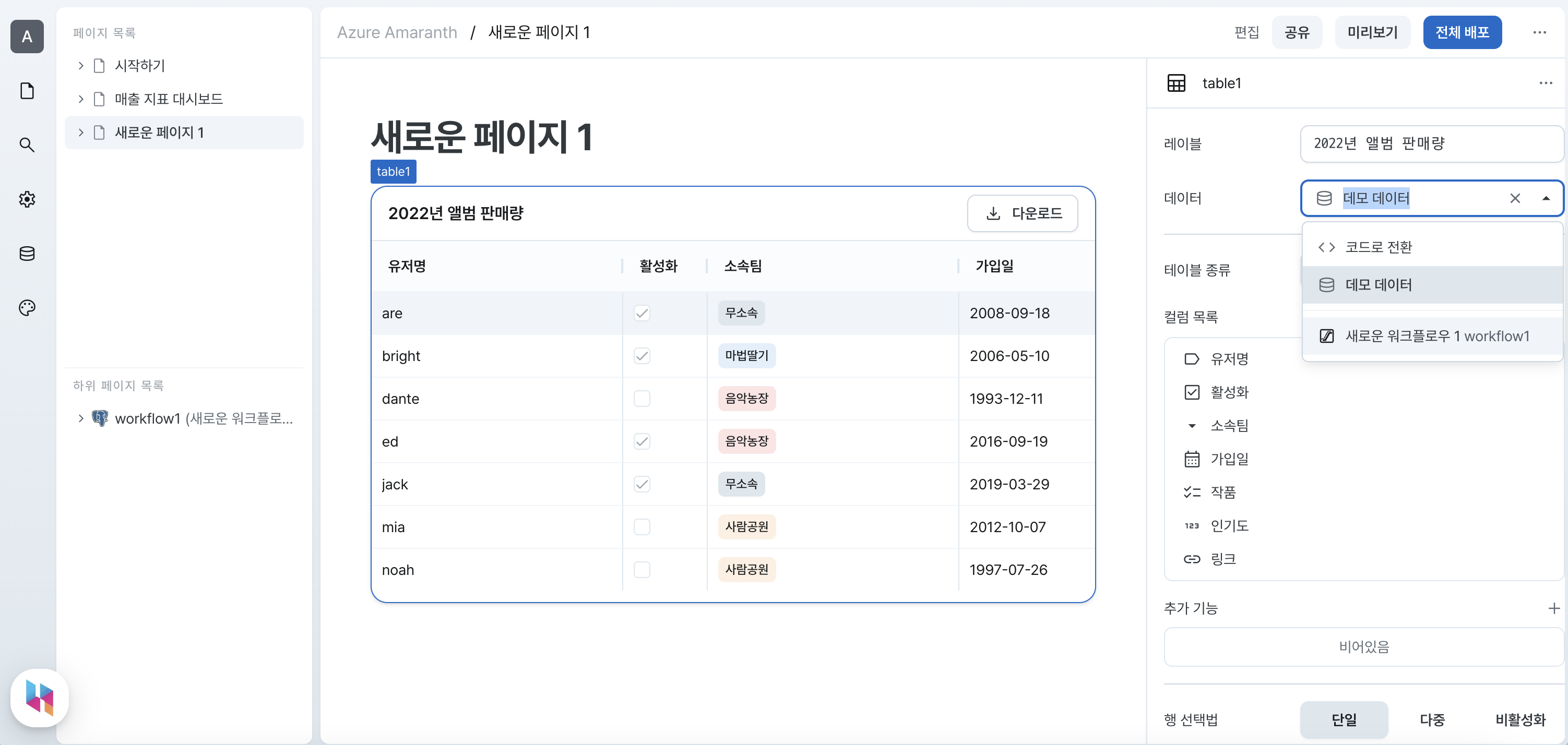Toggle 활성화 checkbox for dante
Image resolution: width=1568 pixels, height=745 pixels.
(x=642, y=399)
